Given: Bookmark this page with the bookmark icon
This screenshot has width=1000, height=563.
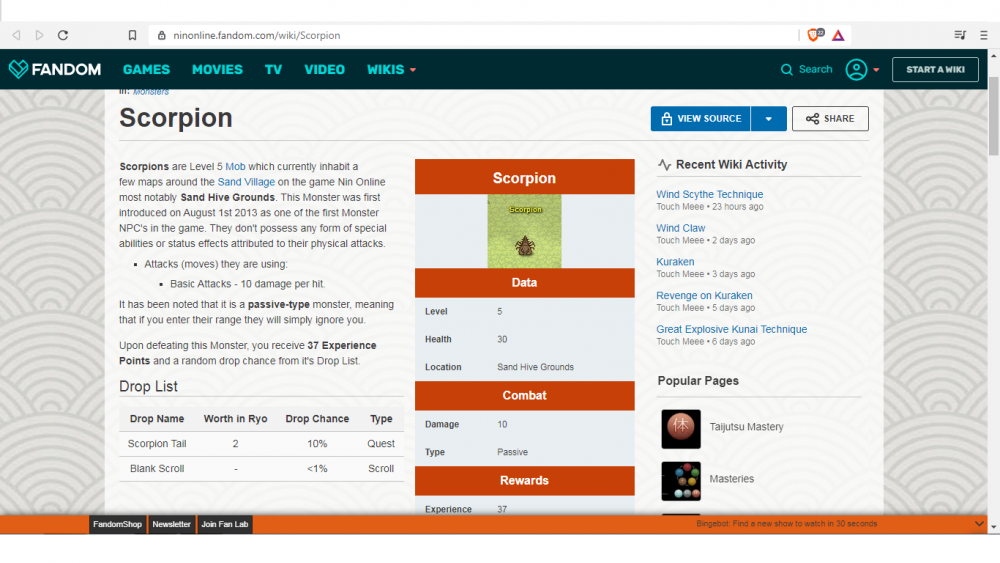Looking at the screenshot, I should click(x=132, y=35).
